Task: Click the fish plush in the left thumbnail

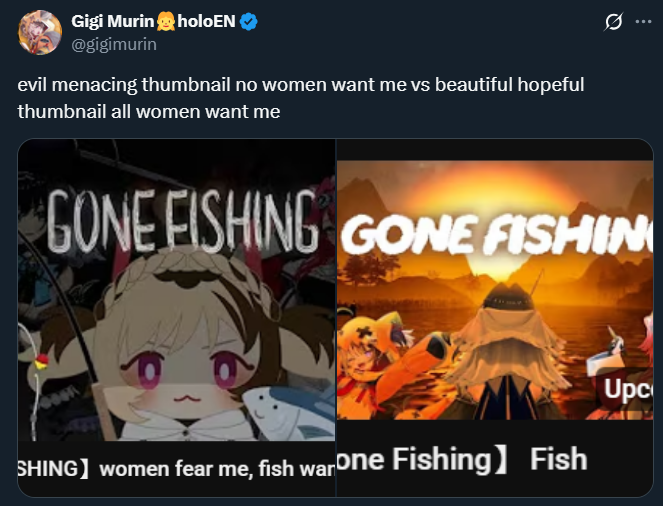Action: (x=290, y=413)
